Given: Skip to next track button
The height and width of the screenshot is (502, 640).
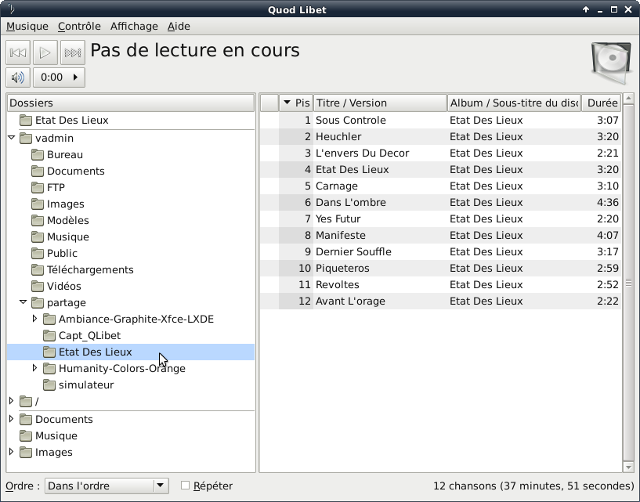Looking at the screenshot, I should [72, 53].
